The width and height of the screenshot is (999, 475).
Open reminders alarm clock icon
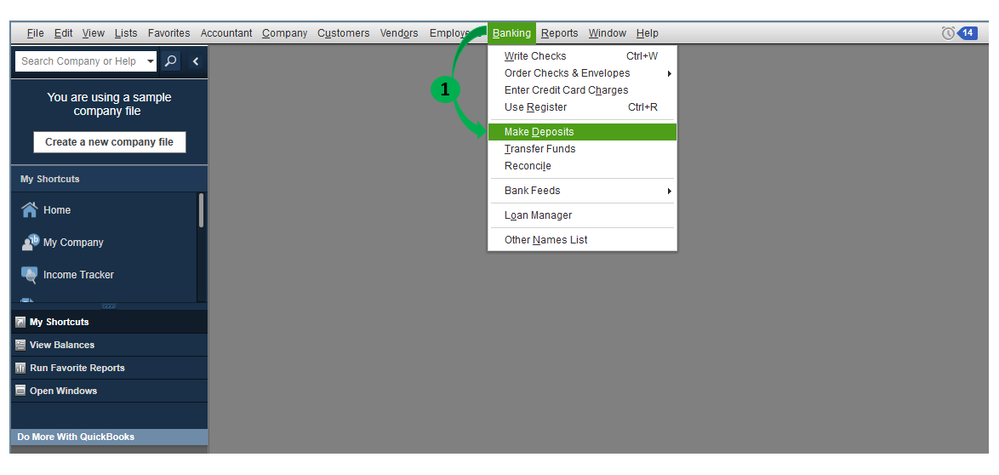948,33
